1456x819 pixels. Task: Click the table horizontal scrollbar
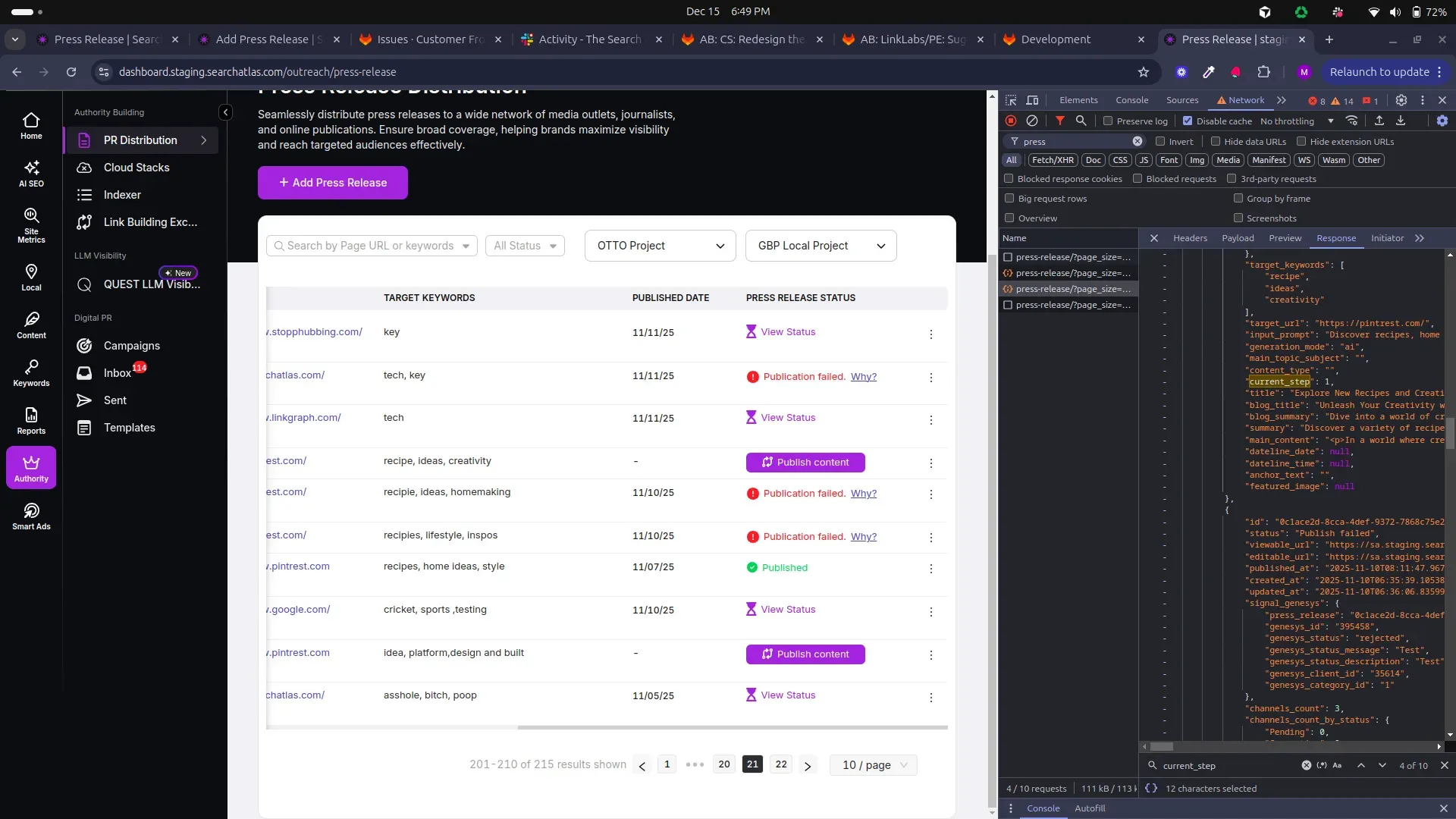click(x=732, y=727)
